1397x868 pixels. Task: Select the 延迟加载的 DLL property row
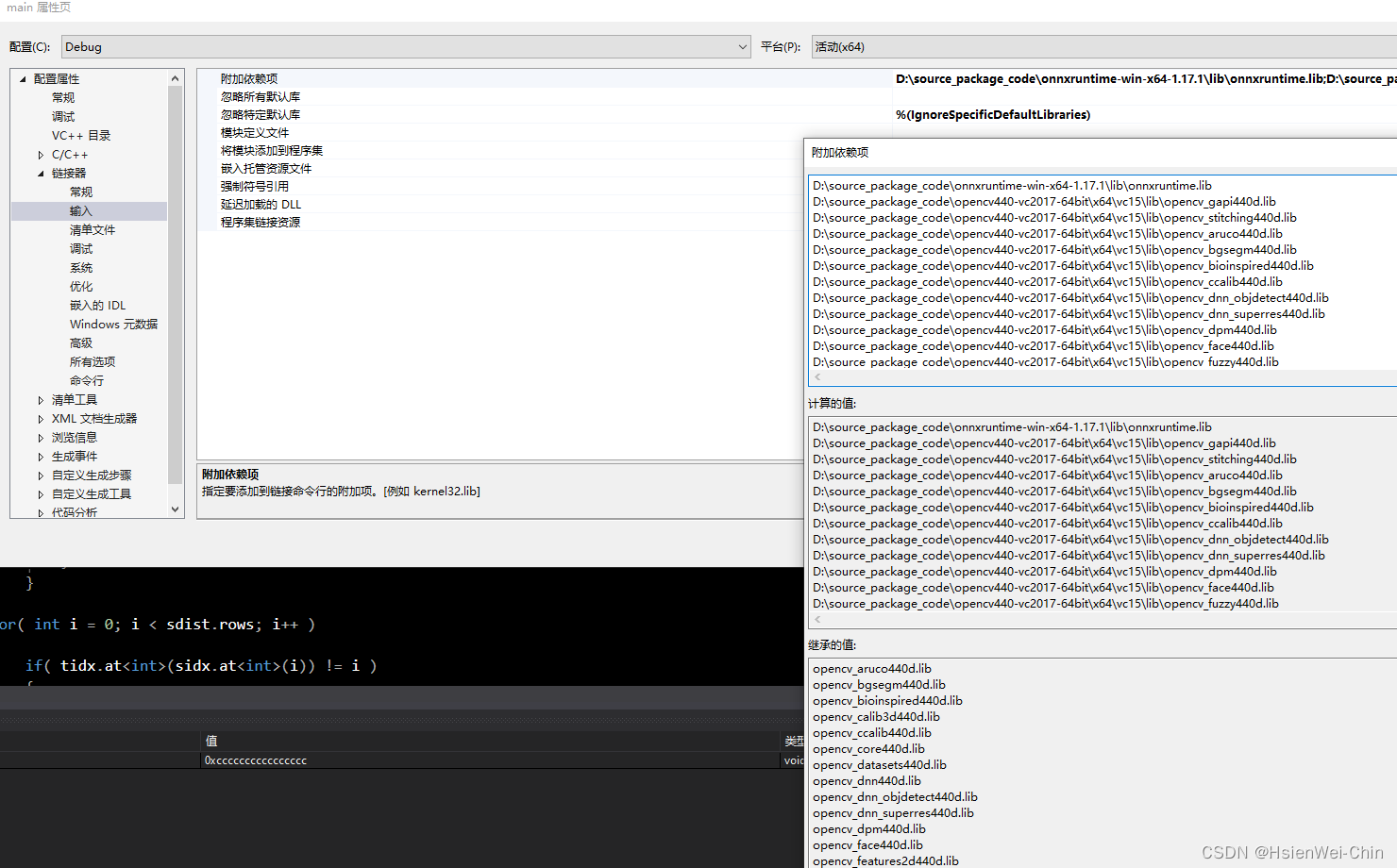(x=500, y=205)
